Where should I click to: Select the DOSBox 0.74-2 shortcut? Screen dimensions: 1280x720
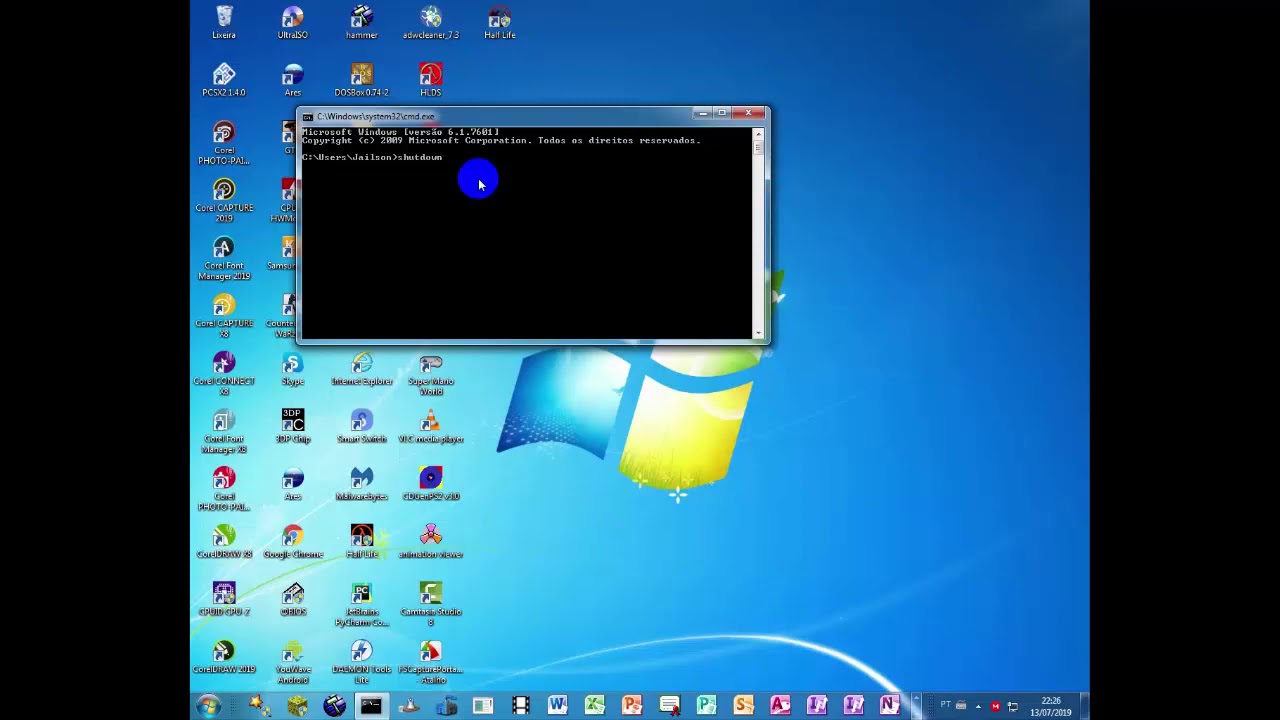click(x=361, y=80)
